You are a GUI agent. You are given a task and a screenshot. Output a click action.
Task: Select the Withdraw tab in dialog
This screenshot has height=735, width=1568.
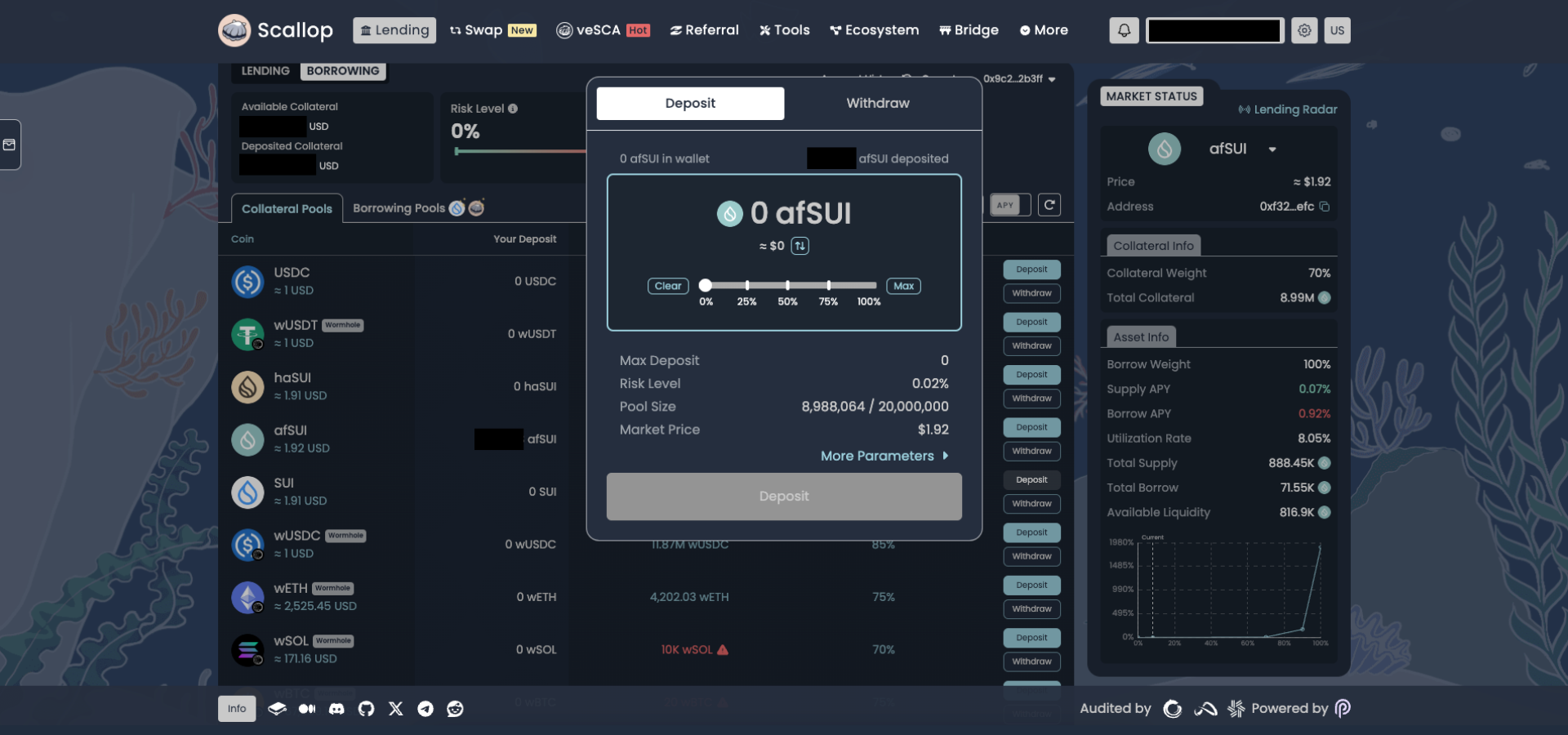point(878,104)
